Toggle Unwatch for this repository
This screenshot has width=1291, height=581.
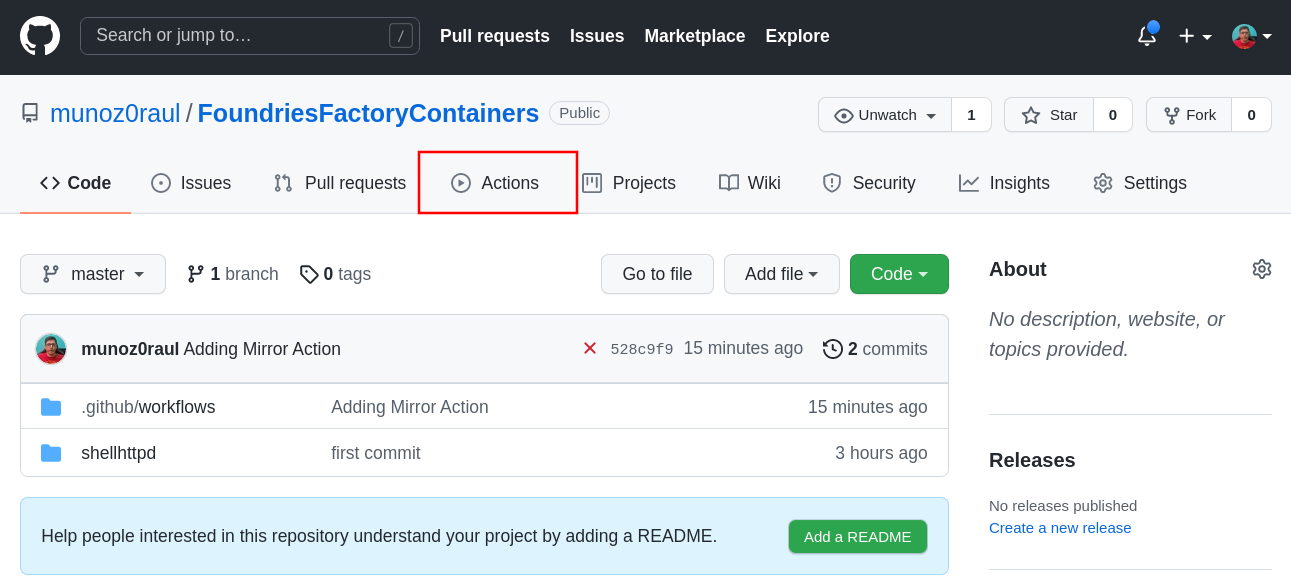pyautogui.click(x=885, y=115)
